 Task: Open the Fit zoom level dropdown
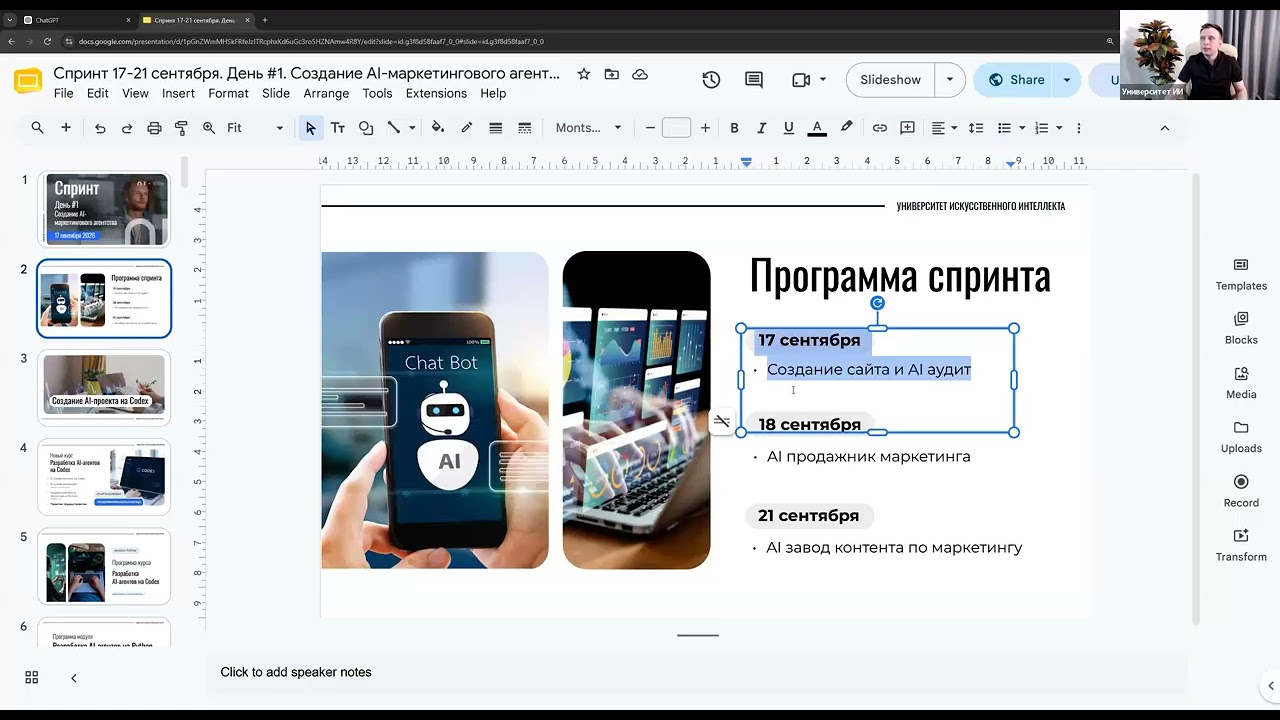click(256, 128)
